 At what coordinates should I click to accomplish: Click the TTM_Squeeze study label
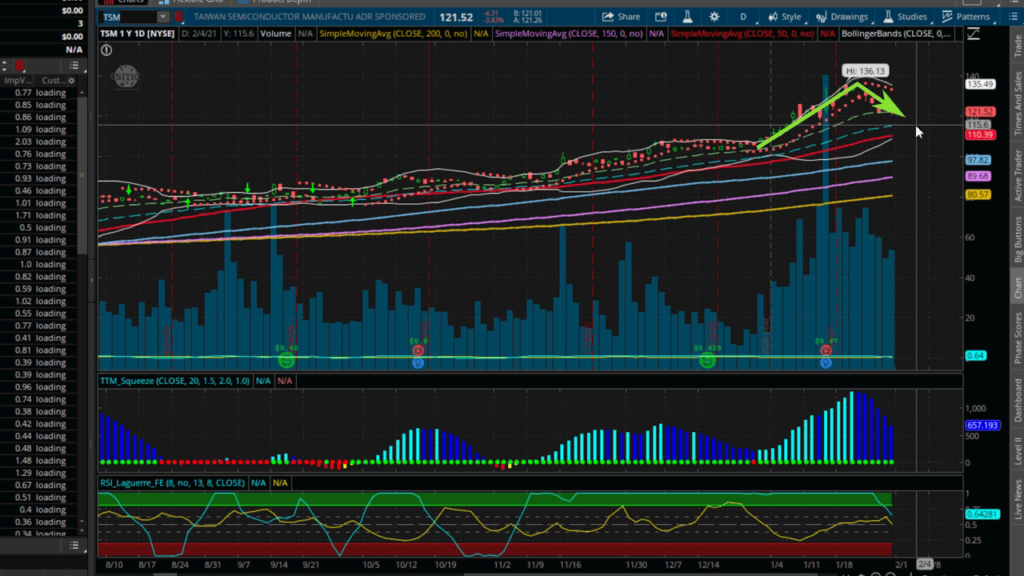[x=175, y=381]
